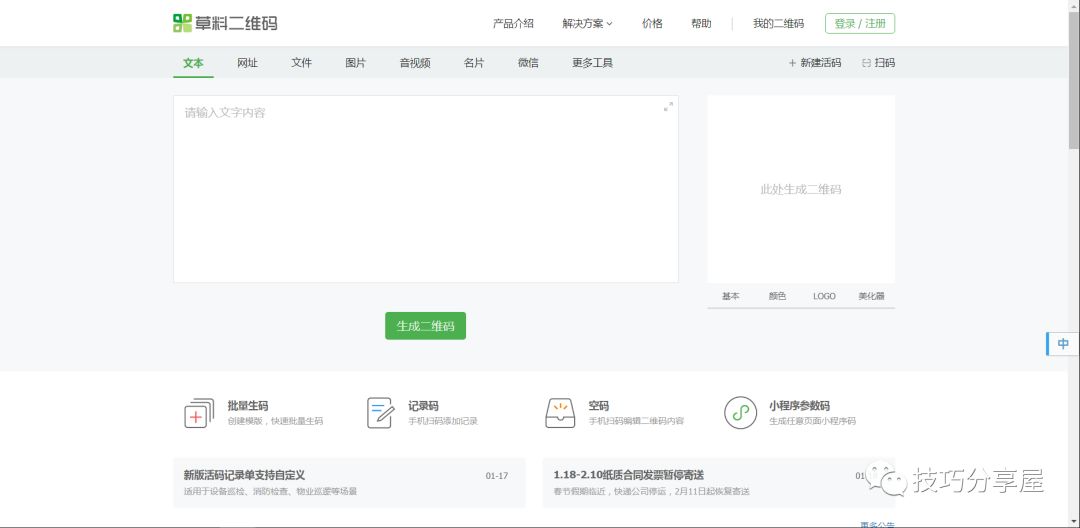Image resolution: width=1080 pixels, height=528 pixels.
Task: Click into the 请输入文字内容 text area
Action: [x=426, y=189]
